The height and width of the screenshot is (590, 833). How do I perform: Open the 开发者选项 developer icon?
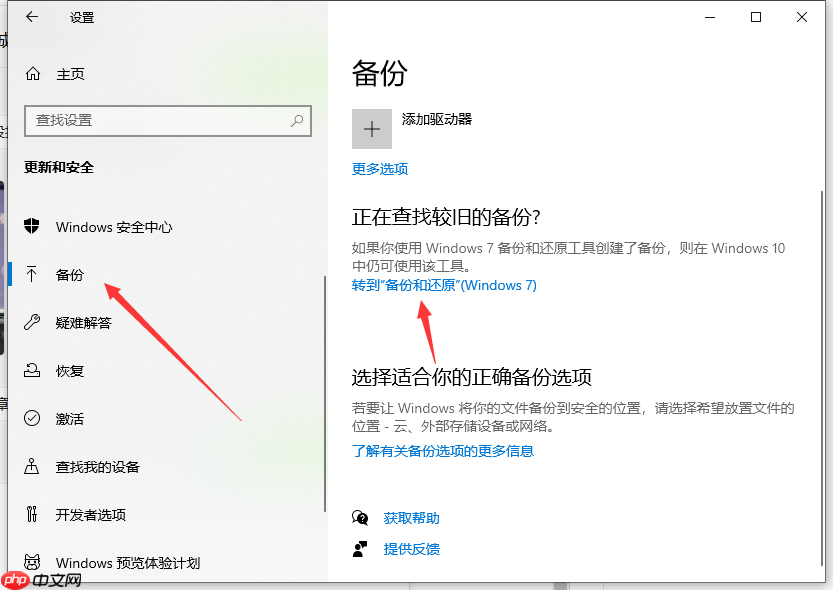33,514
